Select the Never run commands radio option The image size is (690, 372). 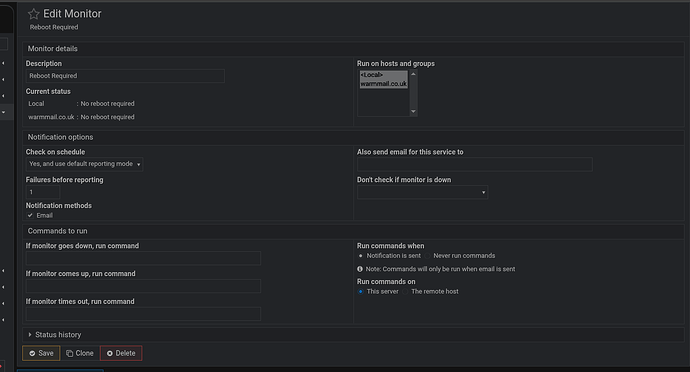click(x=427, y=256)
